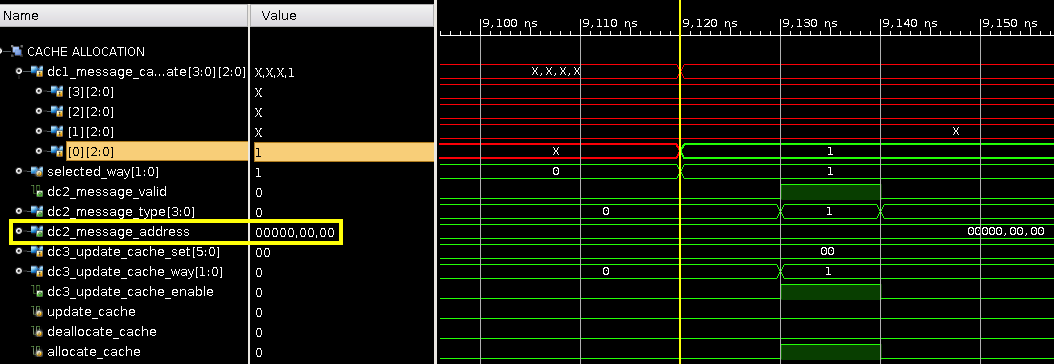Select the deallocate_cache signal
Viewport: 1054px width, 364px height.
[102, 332]
